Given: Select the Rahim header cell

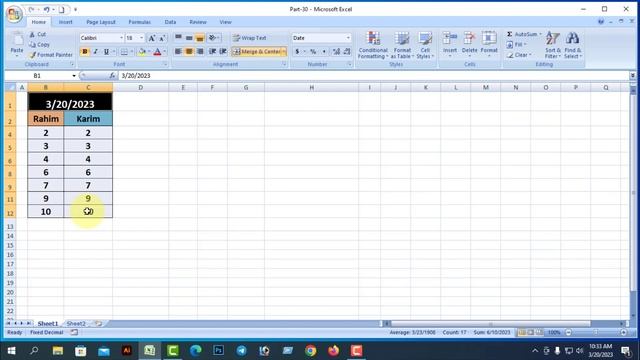Looking at the screenshot, I should 46,119.
